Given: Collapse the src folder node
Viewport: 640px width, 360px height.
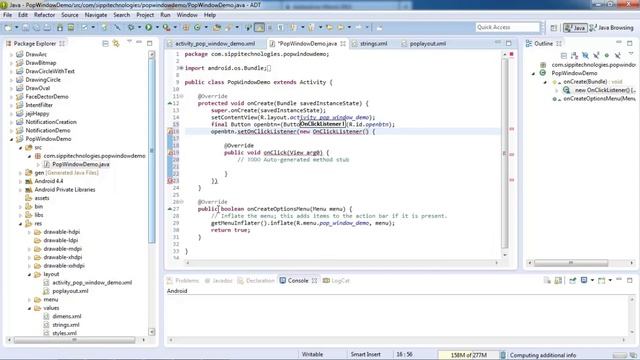Looking at the screenshot, I should tap(20, 148).
